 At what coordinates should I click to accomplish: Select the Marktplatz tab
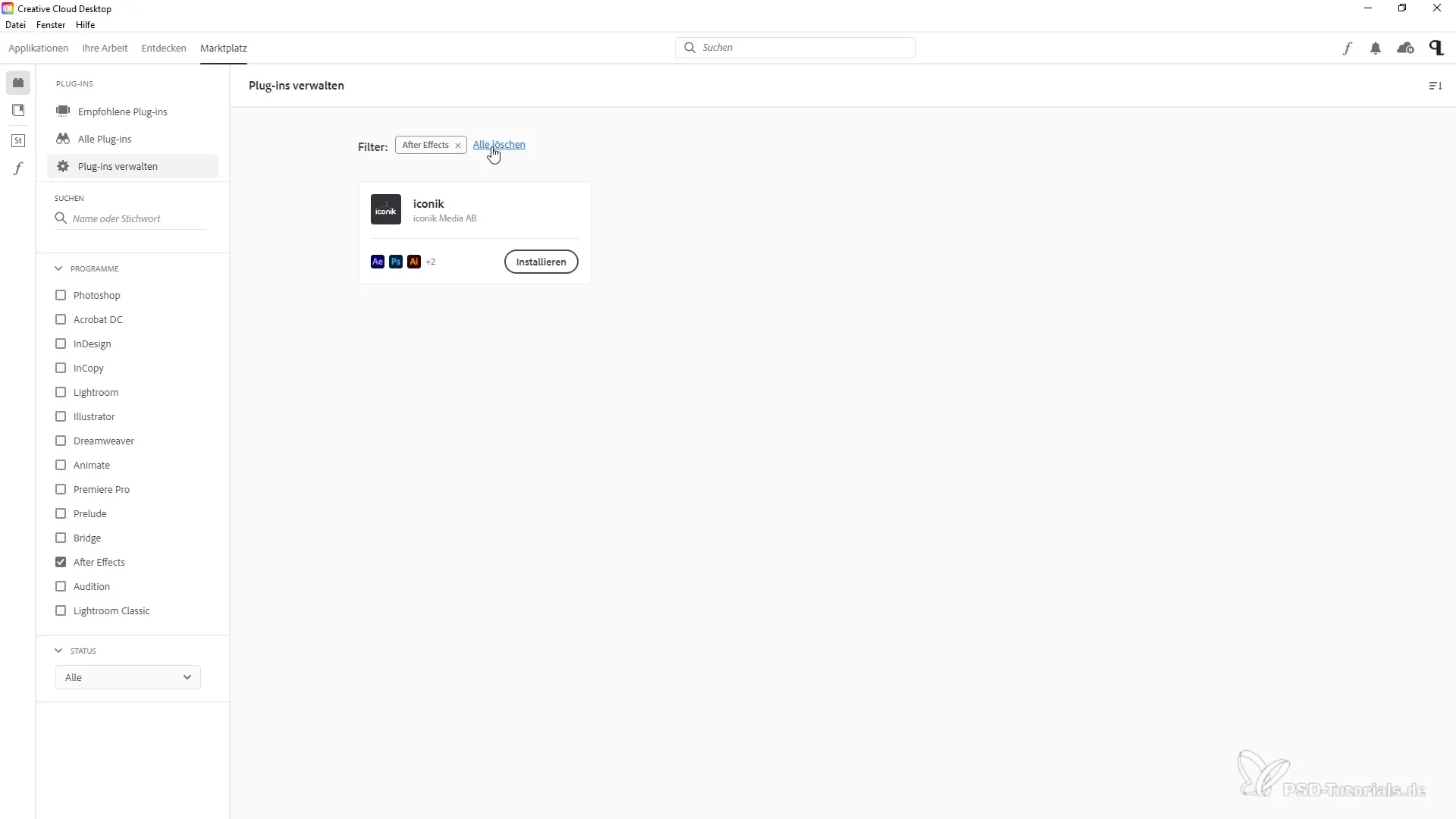(x=224, y=48)
